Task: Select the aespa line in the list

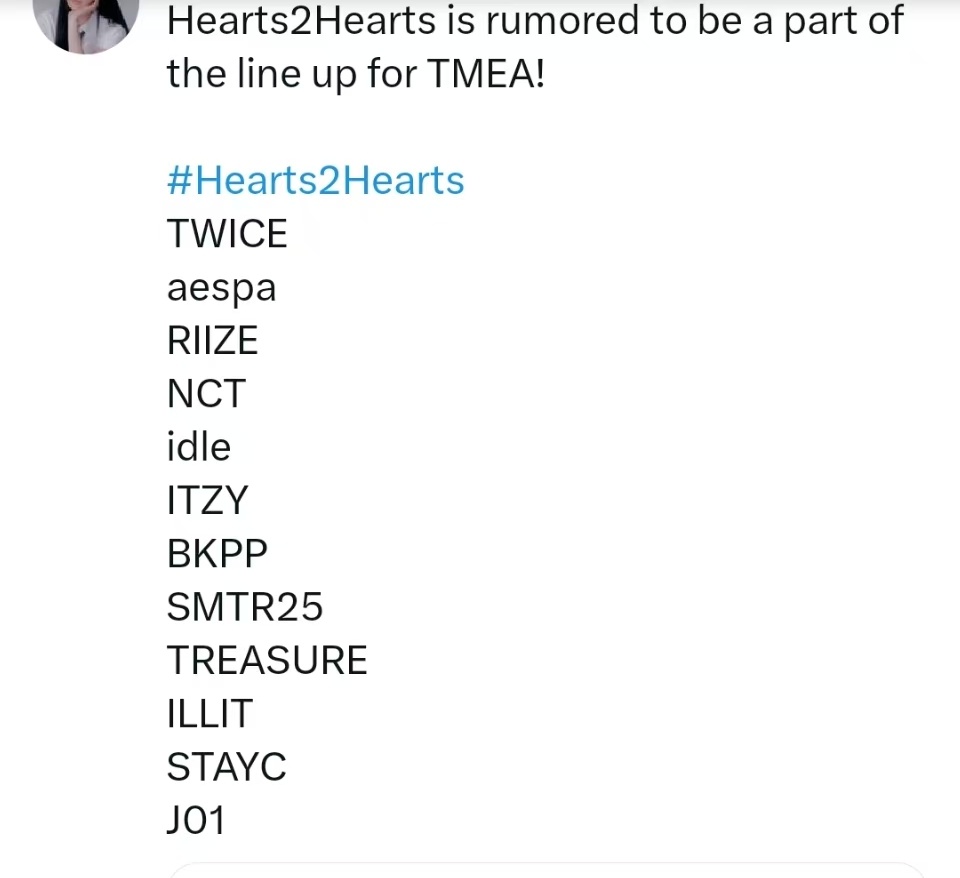Action: click(x=222, y=288)
